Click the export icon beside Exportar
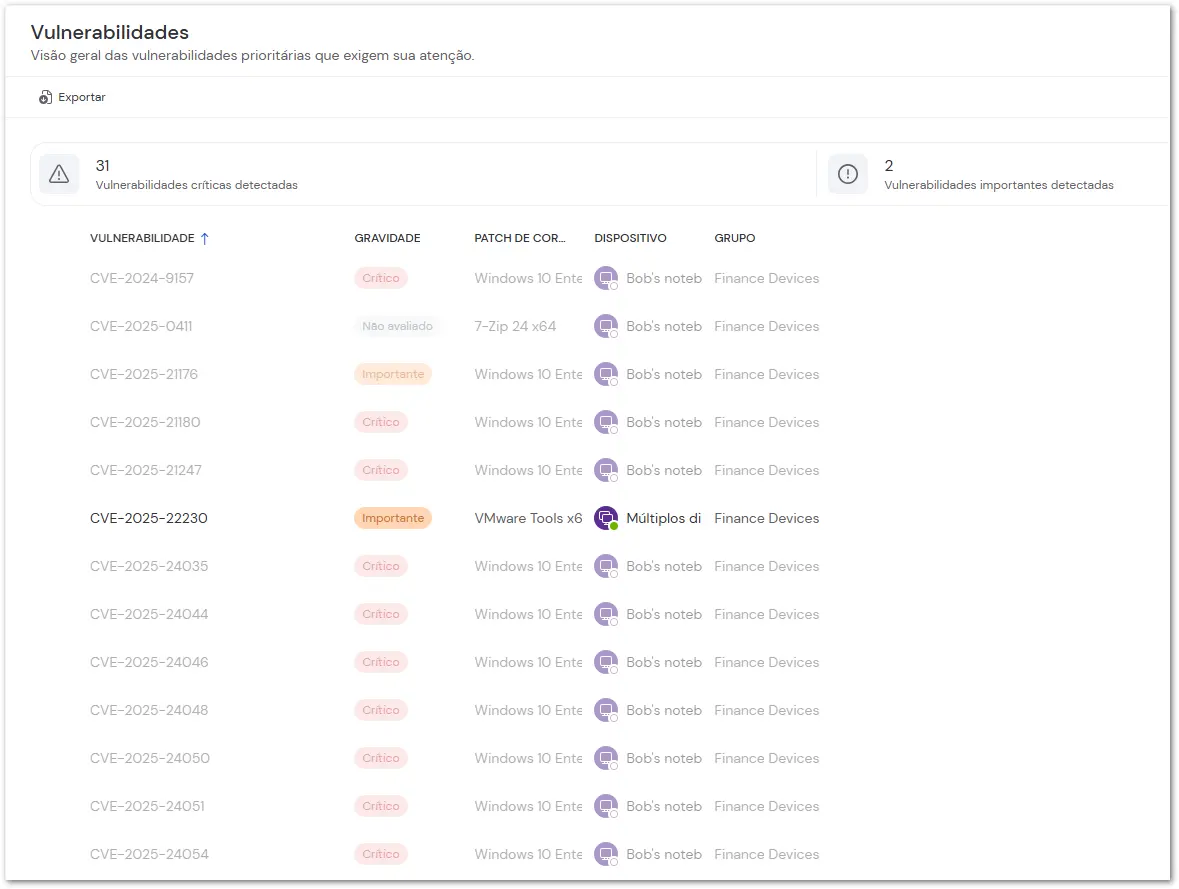The image size is (1179, 889). point(45,97)
